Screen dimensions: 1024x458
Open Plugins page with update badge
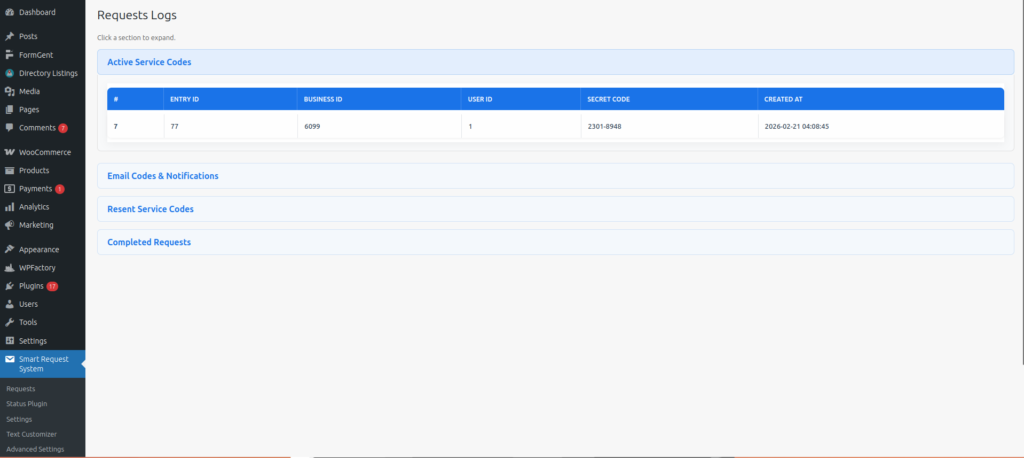(32, 286)
